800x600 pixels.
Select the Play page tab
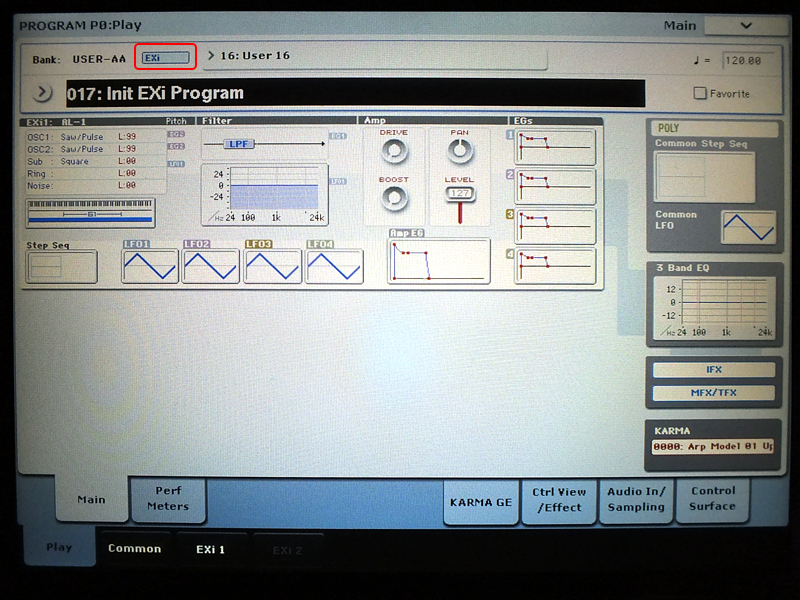click(x=59, y=547)
